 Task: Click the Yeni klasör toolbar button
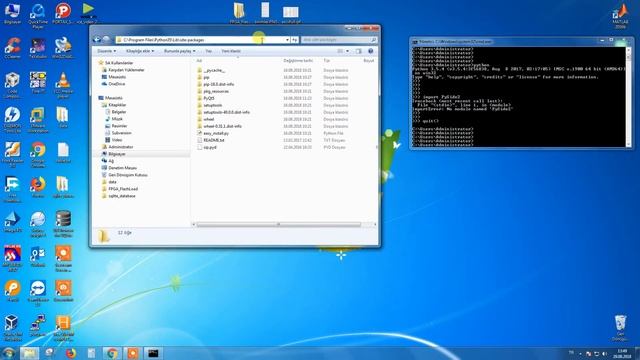pyautogui.click(x=231, y=51)
